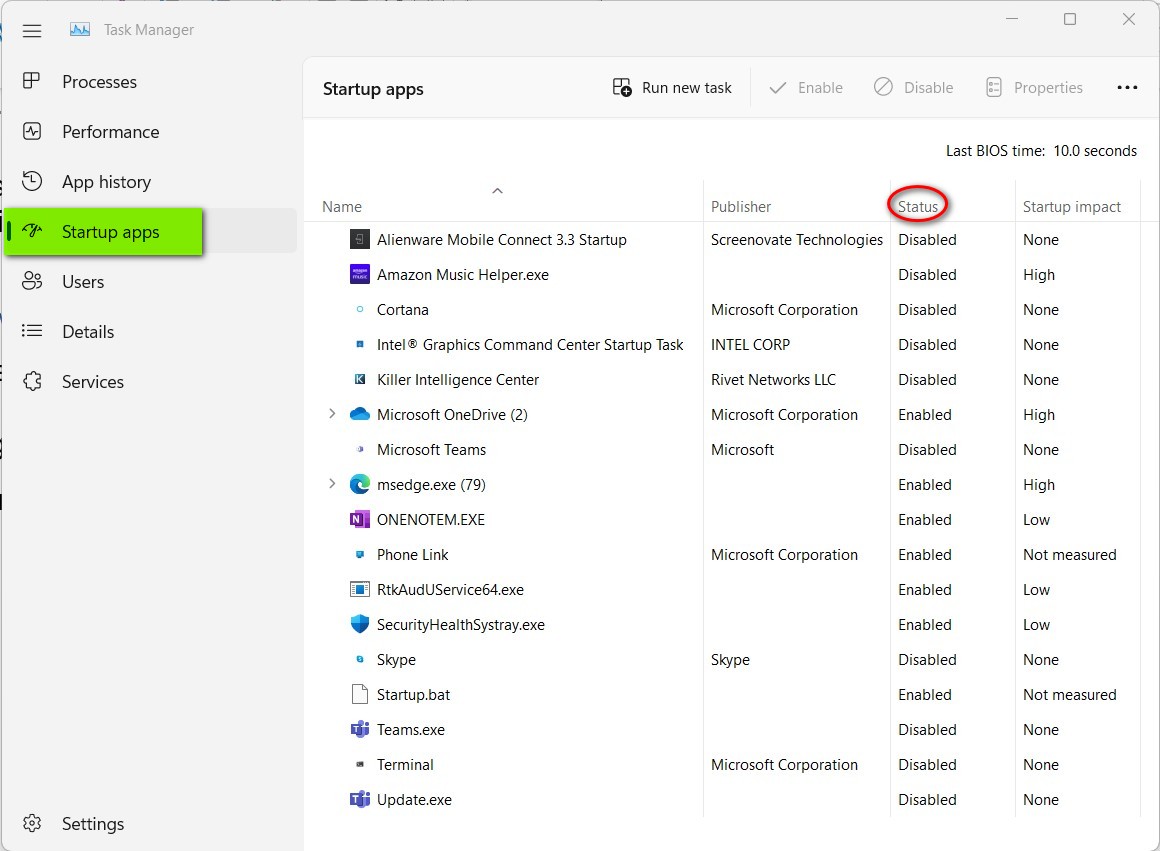Screen dimensions: 1160x851
Task: Click the Properties button
Action: pos(1034,87)
